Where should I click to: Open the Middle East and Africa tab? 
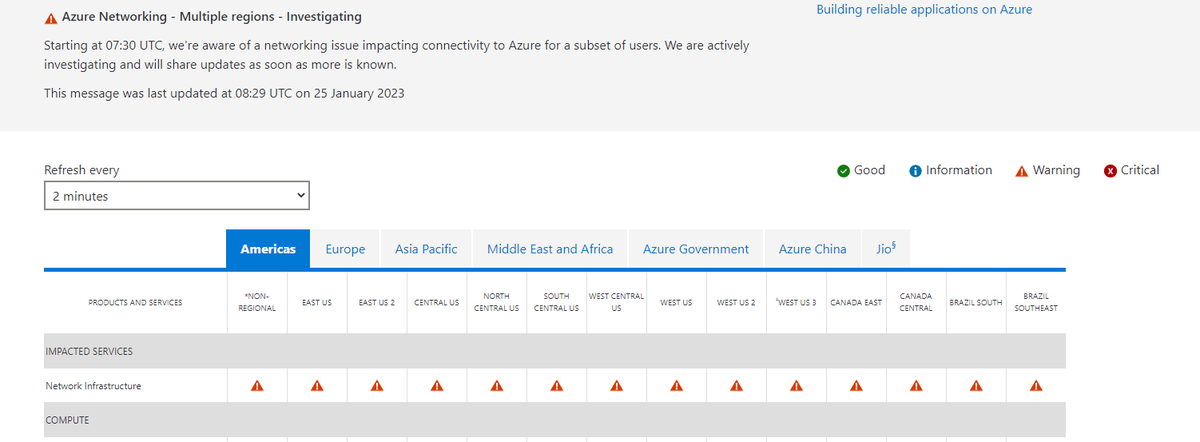pyautogui.click(x=550, y=249)
